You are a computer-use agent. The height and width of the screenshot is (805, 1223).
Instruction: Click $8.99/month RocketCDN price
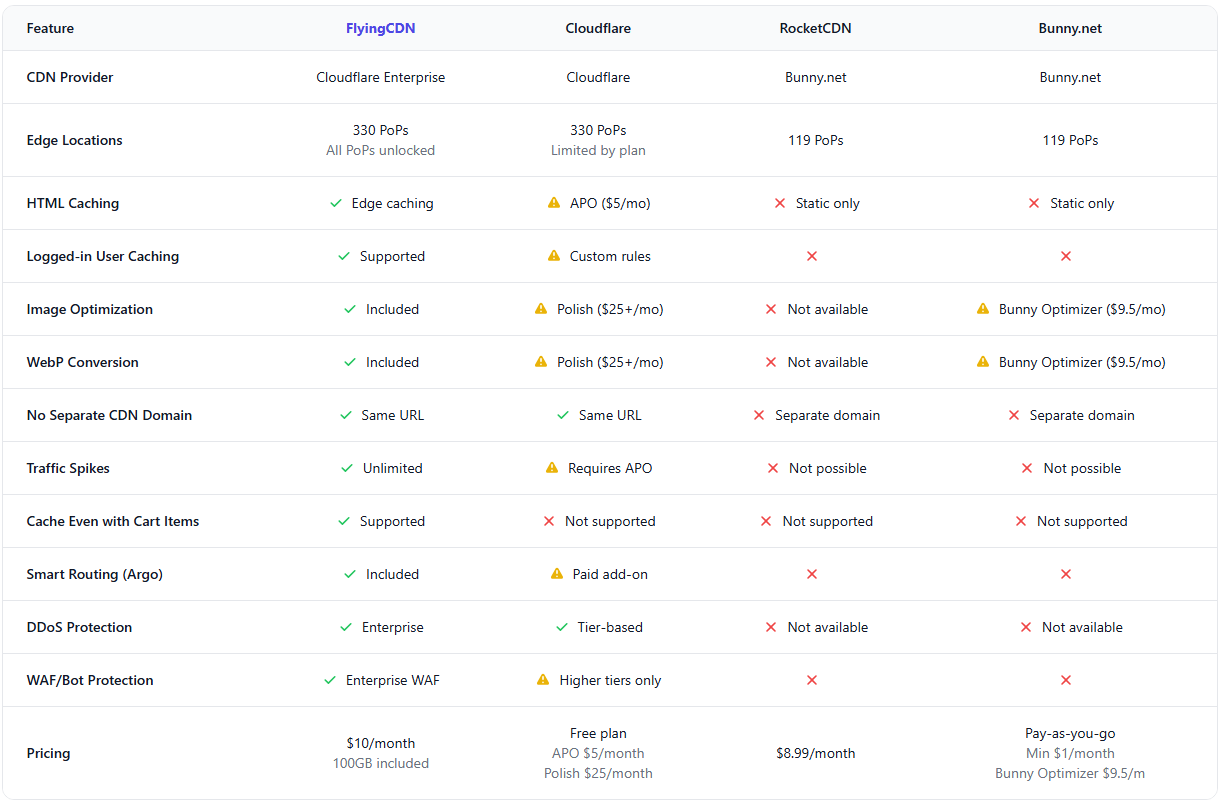(x=816, y=753)
